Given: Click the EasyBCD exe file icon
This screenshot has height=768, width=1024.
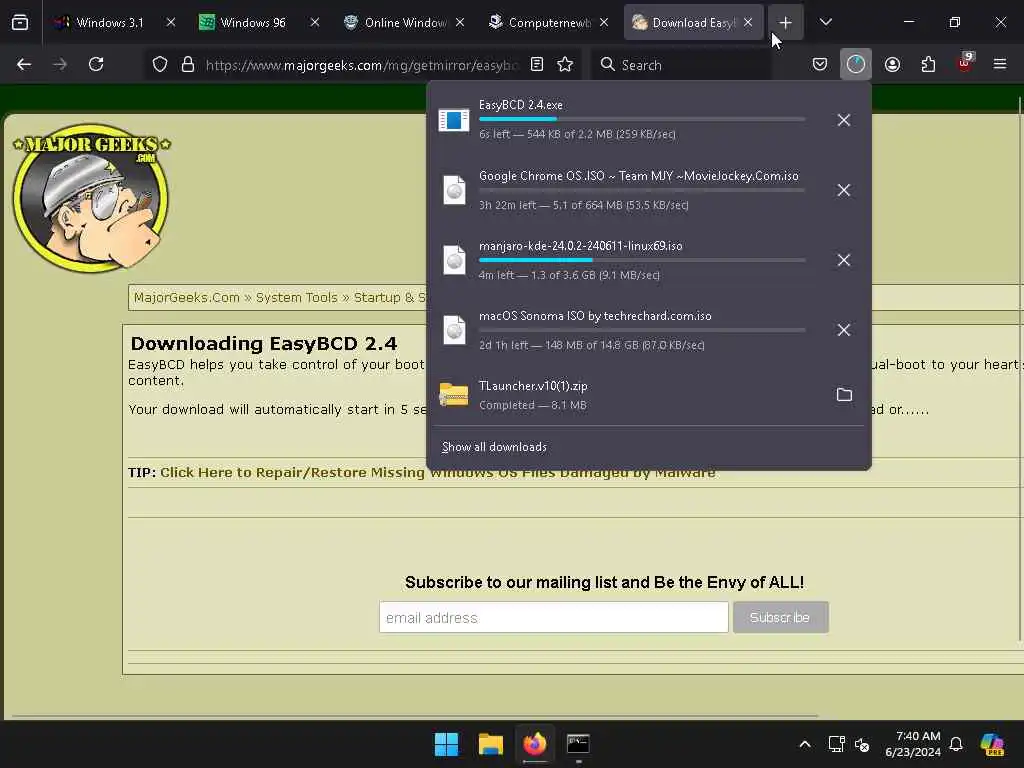Looking at the screenshot, I should 454,120.
